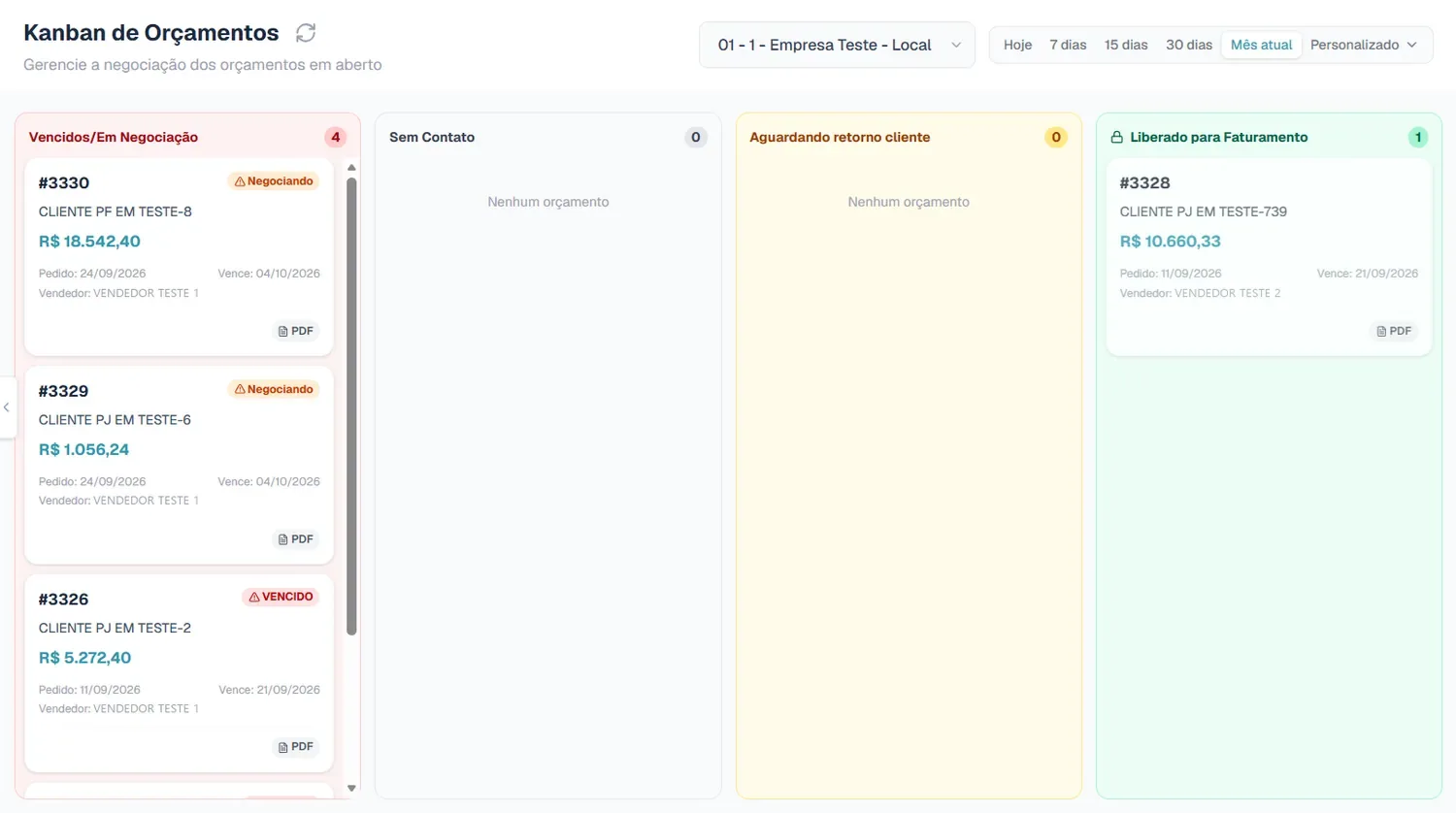The width and height of the screenshot is (1456, 813).
Task: Select the 30 dias period filter
Action: pyautogui.click(x=1189, y=45)
